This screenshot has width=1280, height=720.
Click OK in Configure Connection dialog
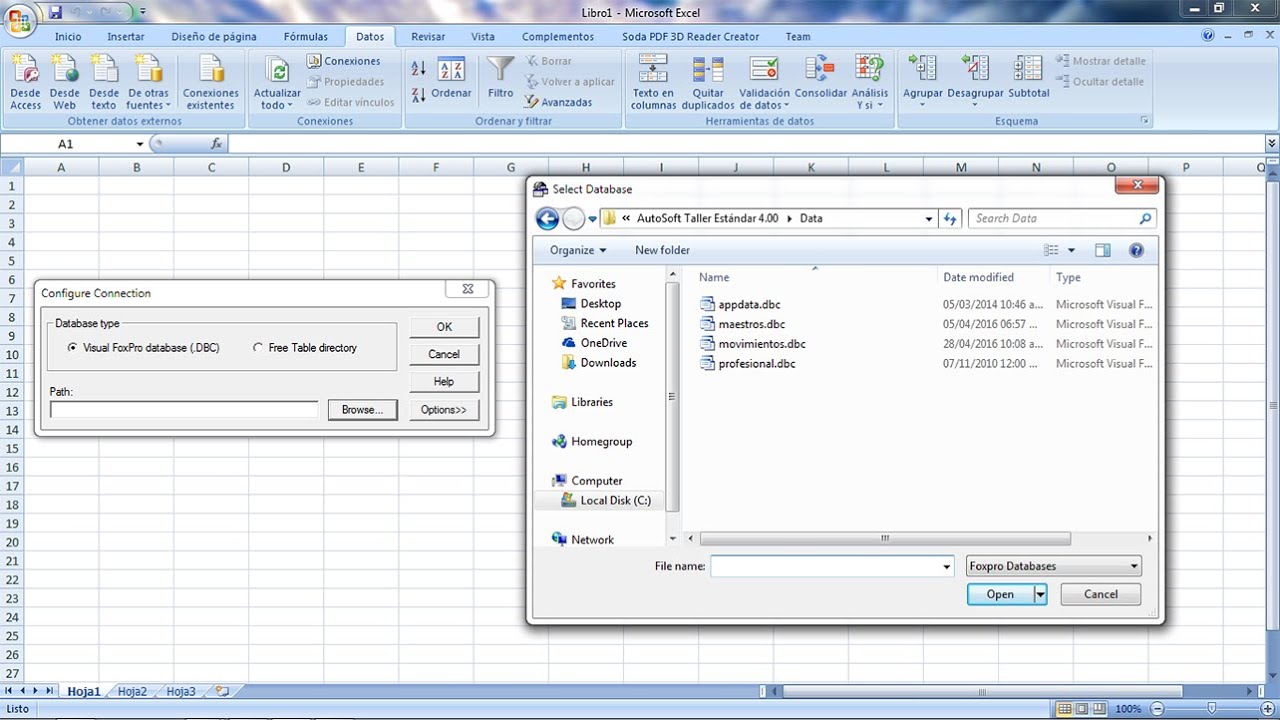click(x=444, y=327)
